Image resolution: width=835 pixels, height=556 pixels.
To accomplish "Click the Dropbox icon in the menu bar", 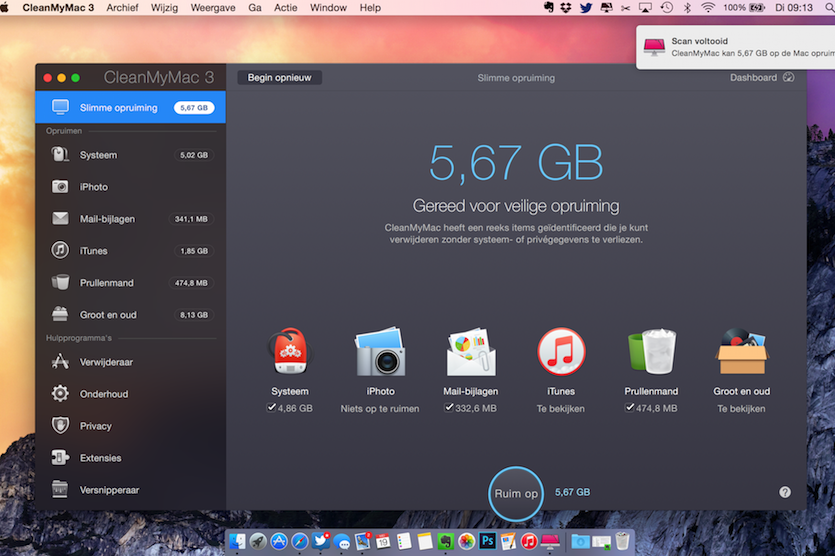I will click(566, 7).
